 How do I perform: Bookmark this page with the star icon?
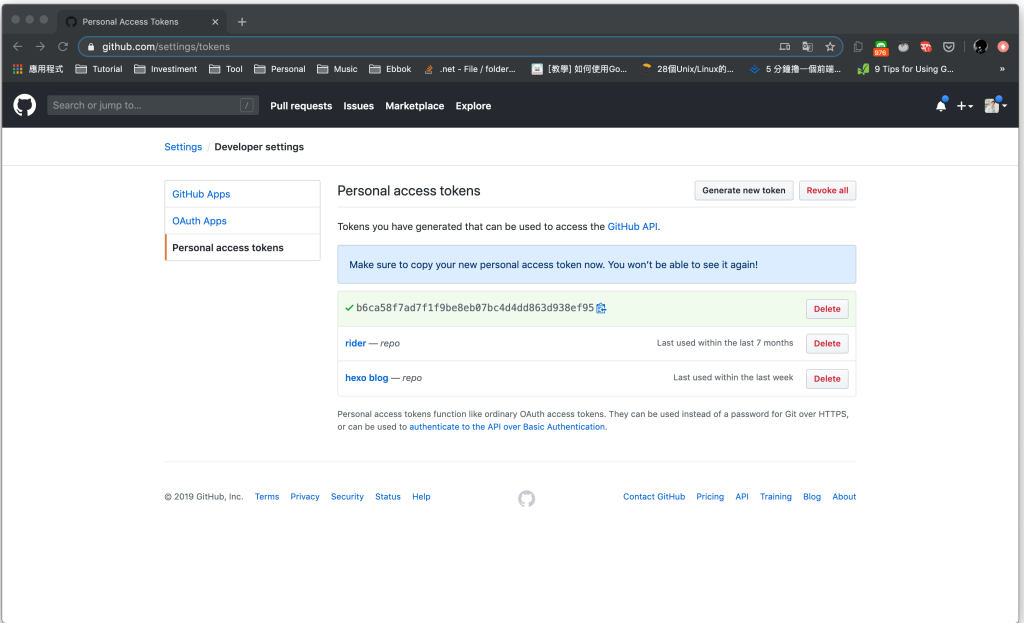point(830,46)
